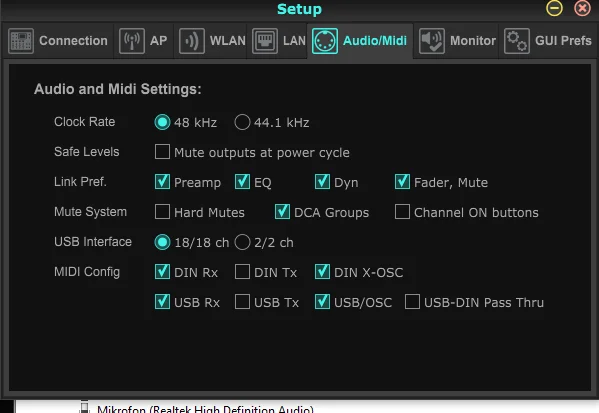Screen dimensions: 599x413
Task: Click the Connection tab mixer icon
Action: 21,41
